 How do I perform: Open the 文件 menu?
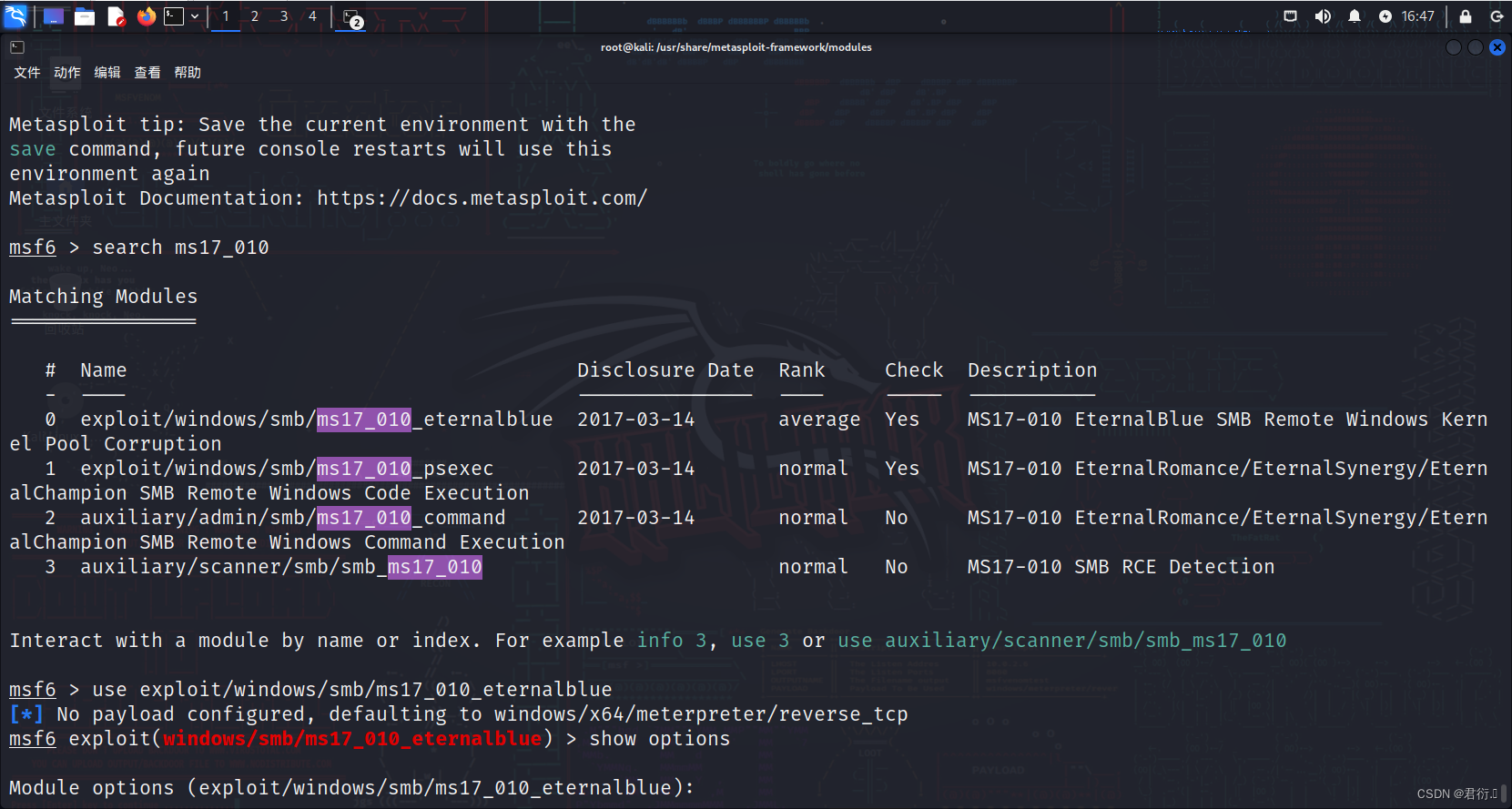tap(27, 73)
